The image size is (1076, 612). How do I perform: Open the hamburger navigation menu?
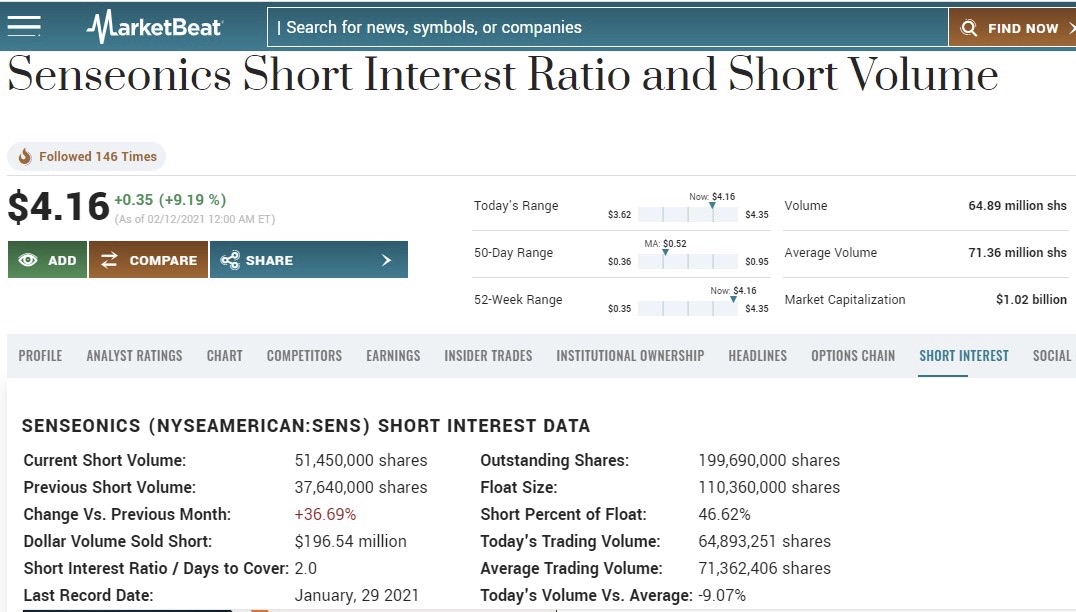(x=24, y=26)
